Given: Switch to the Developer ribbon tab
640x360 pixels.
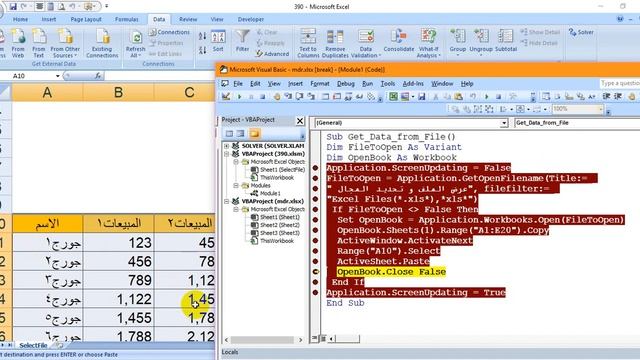Looking at the screenshot, I should (251, 19).
